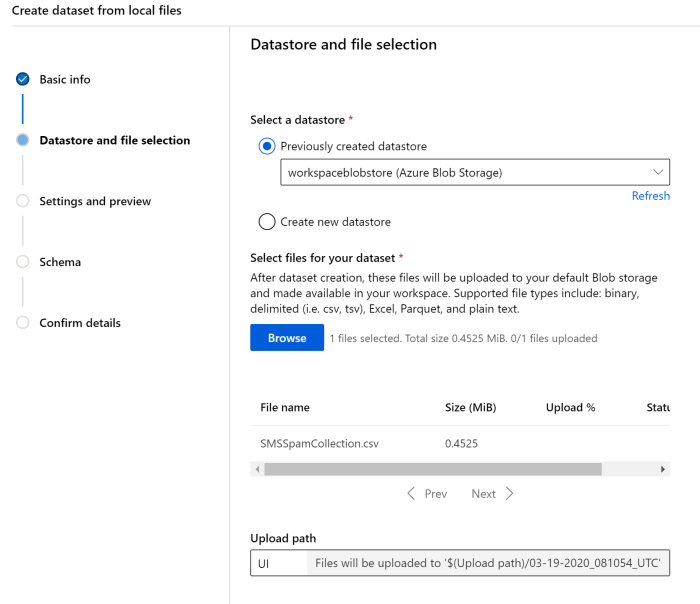Click the Settings and preview step circle
Viewport: 700px width, 604px height.
coord(23,201)
